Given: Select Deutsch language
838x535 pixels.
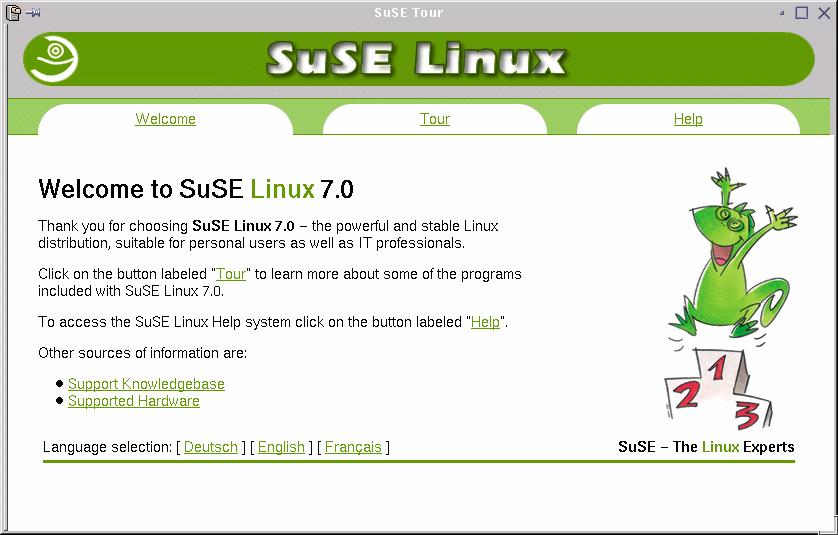Looking at the screenshot, I should pos(211,447).
